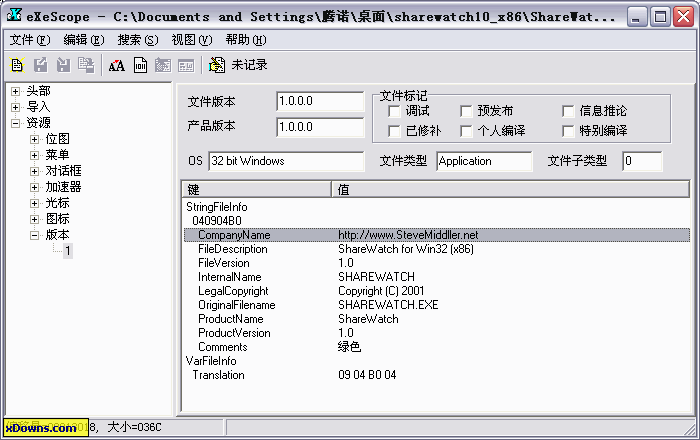Select the LegalCopyright row
Screen dimensions: 700x440
pyautogui.click(x=437, y=291)
